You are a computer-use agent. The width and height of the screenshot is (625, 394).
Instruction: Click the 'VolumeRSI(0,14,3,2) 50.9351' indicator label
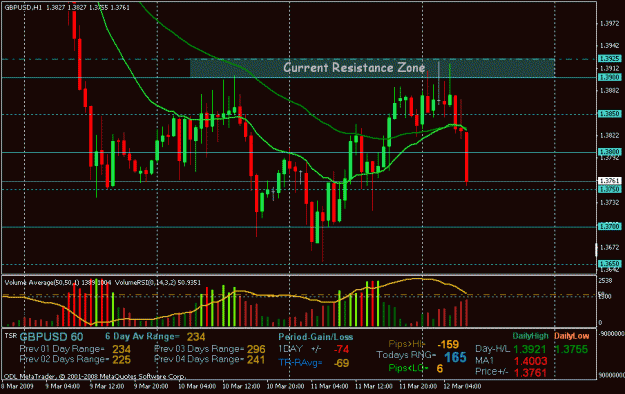pos(158,282)
